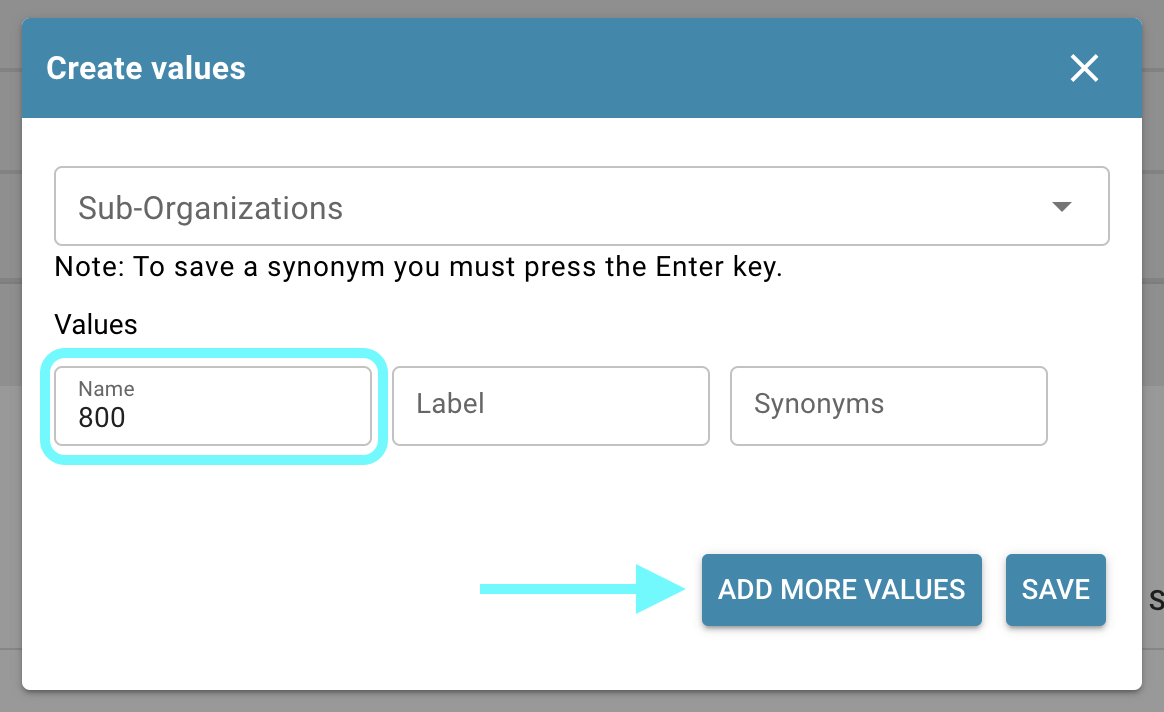Image resolution: width=1164 pixels, height=712 pixels.
Task: Click the empty area below the Values fields
Action: tap(400, 500)
